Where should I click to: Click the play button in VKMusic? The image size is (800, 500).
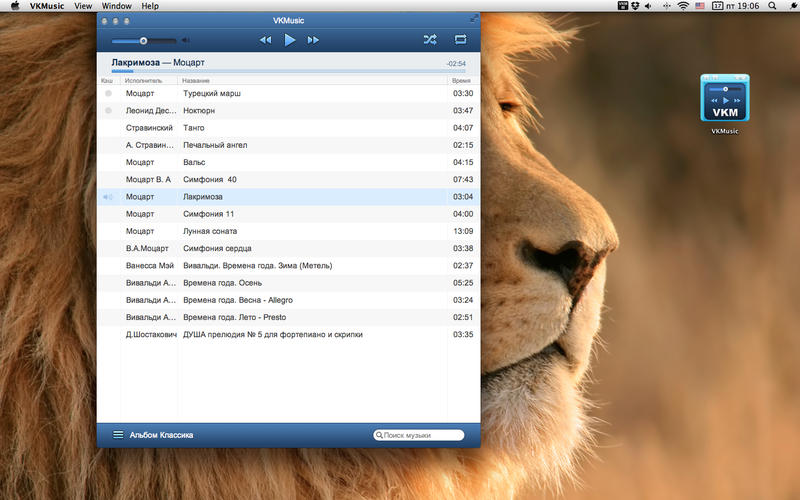coord(289,40)
